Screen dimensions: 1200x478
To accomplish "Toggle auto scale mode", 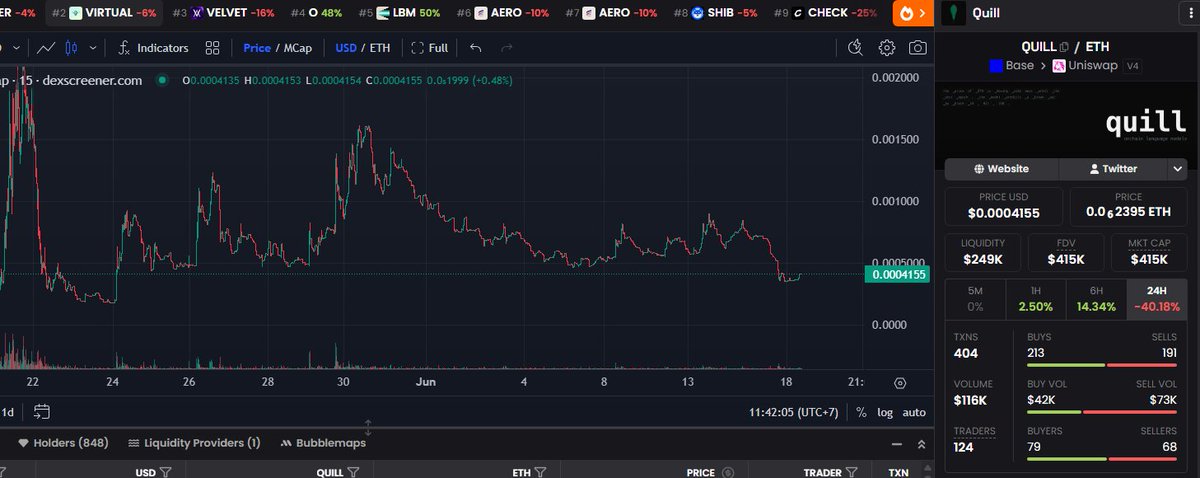I will pos(914,412).
